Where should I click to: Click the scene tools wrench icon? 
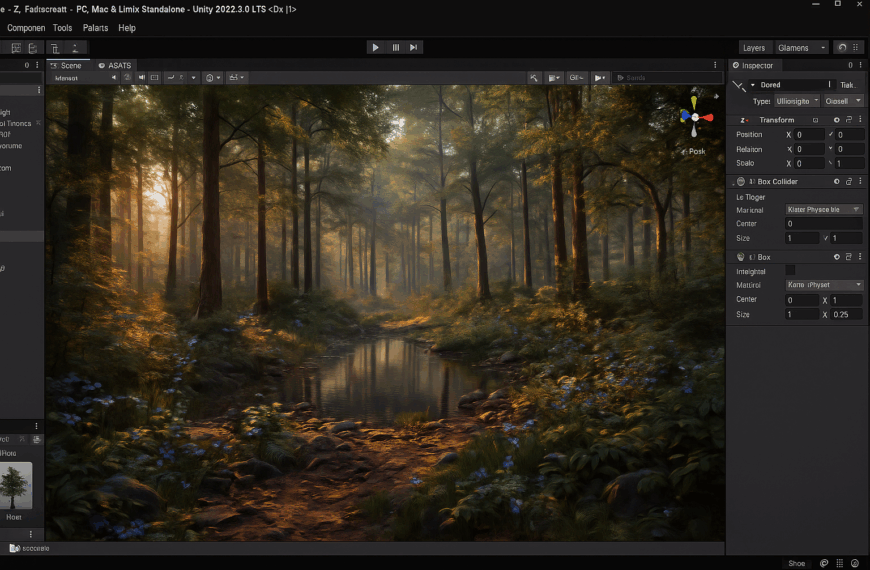point(534,77)
